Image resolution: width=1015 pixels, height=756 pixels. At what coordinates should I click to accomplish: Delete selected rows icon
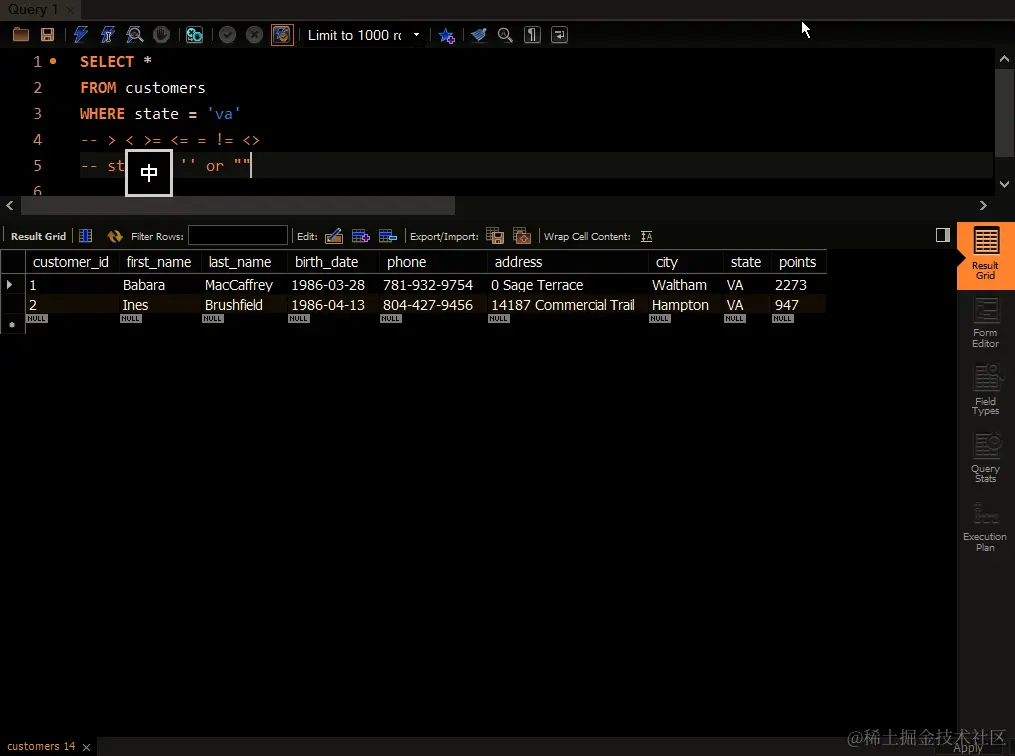(388, 236)
